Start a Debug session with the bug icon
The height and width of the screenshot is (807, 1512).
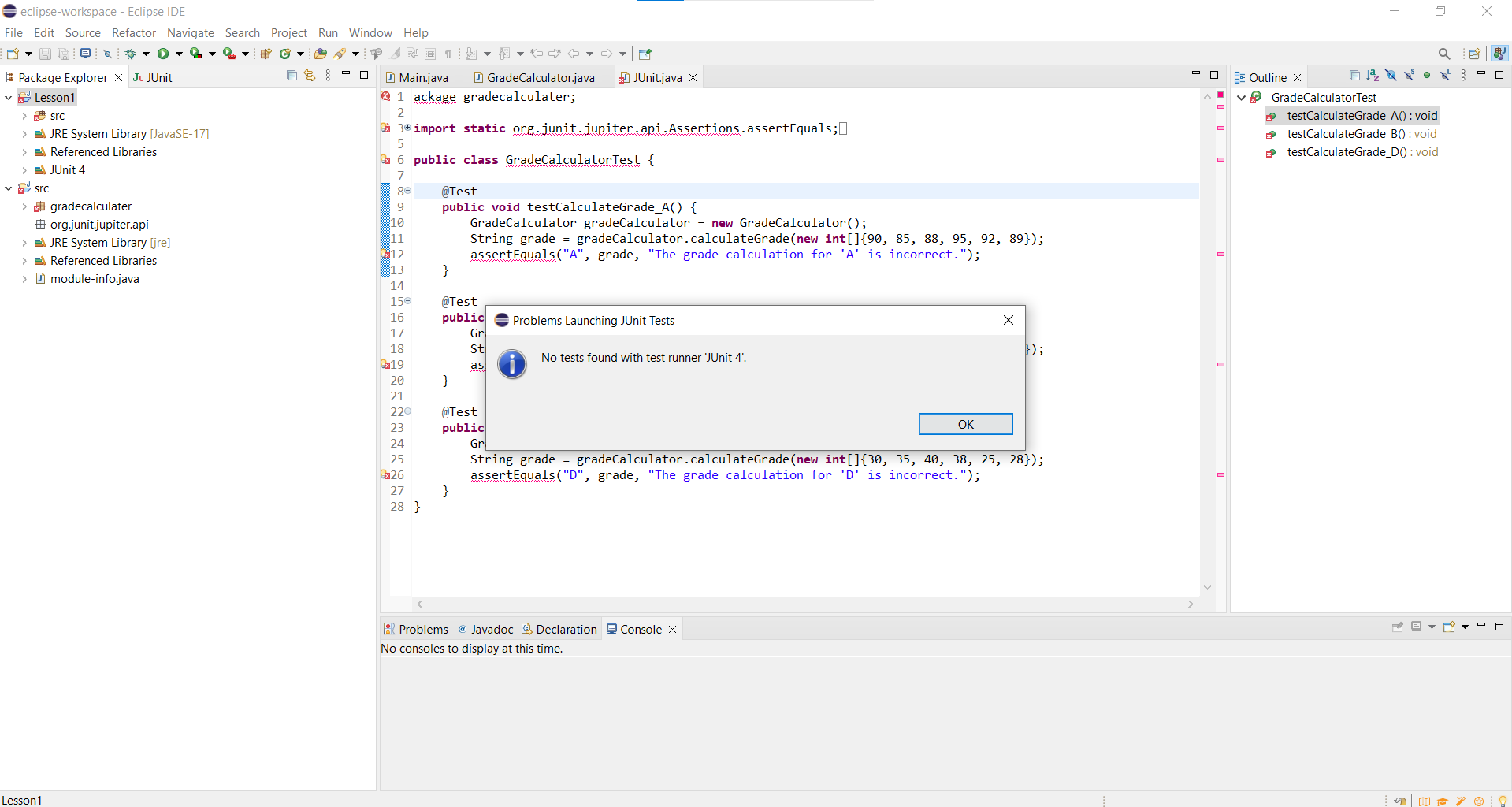point(132,54)
